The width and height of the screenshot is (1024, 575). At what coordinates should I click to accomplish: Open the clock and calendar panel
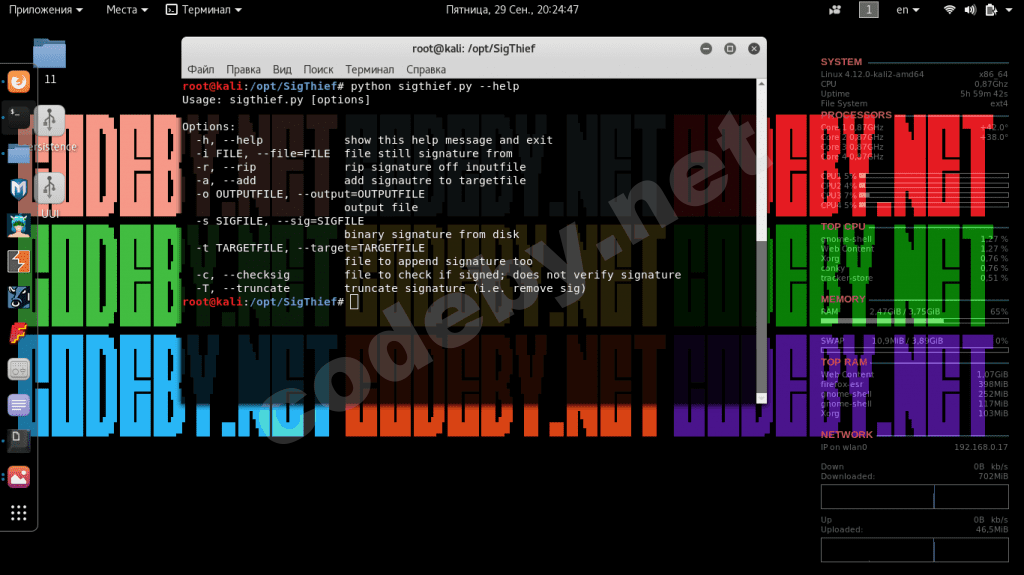[512, 10]
